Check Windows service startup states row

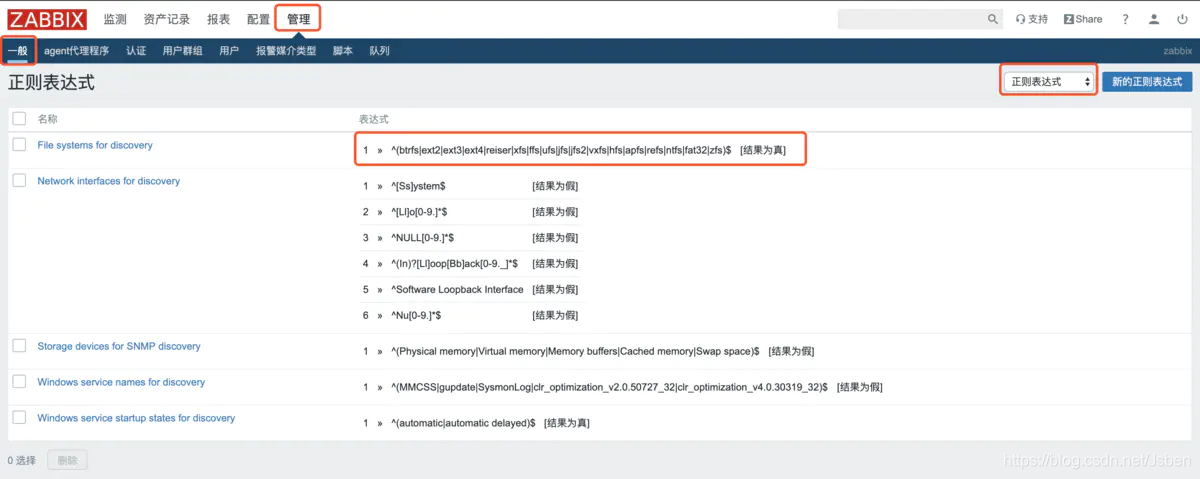pos(19,418)
